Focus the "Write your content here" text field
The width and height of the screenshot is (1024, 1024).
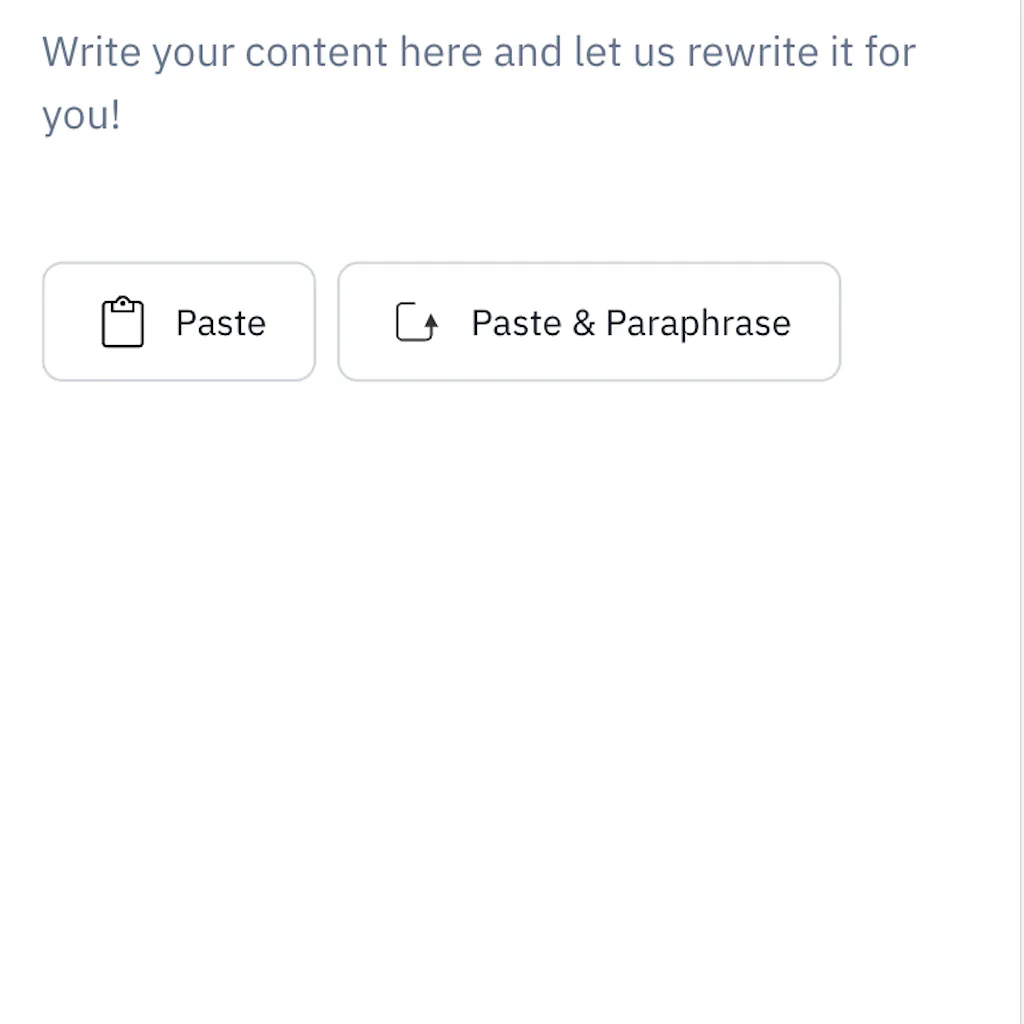tap(478, 82)
